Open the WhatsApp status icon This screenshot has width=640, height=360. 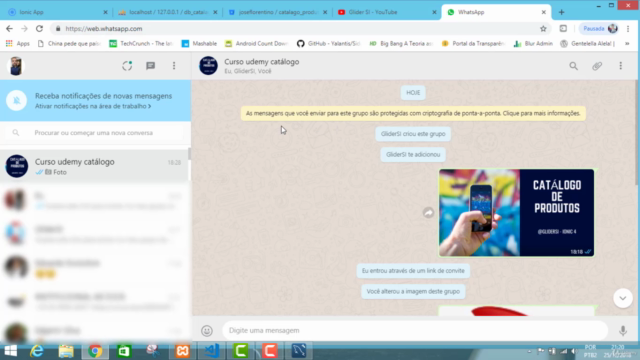[127, 66]
